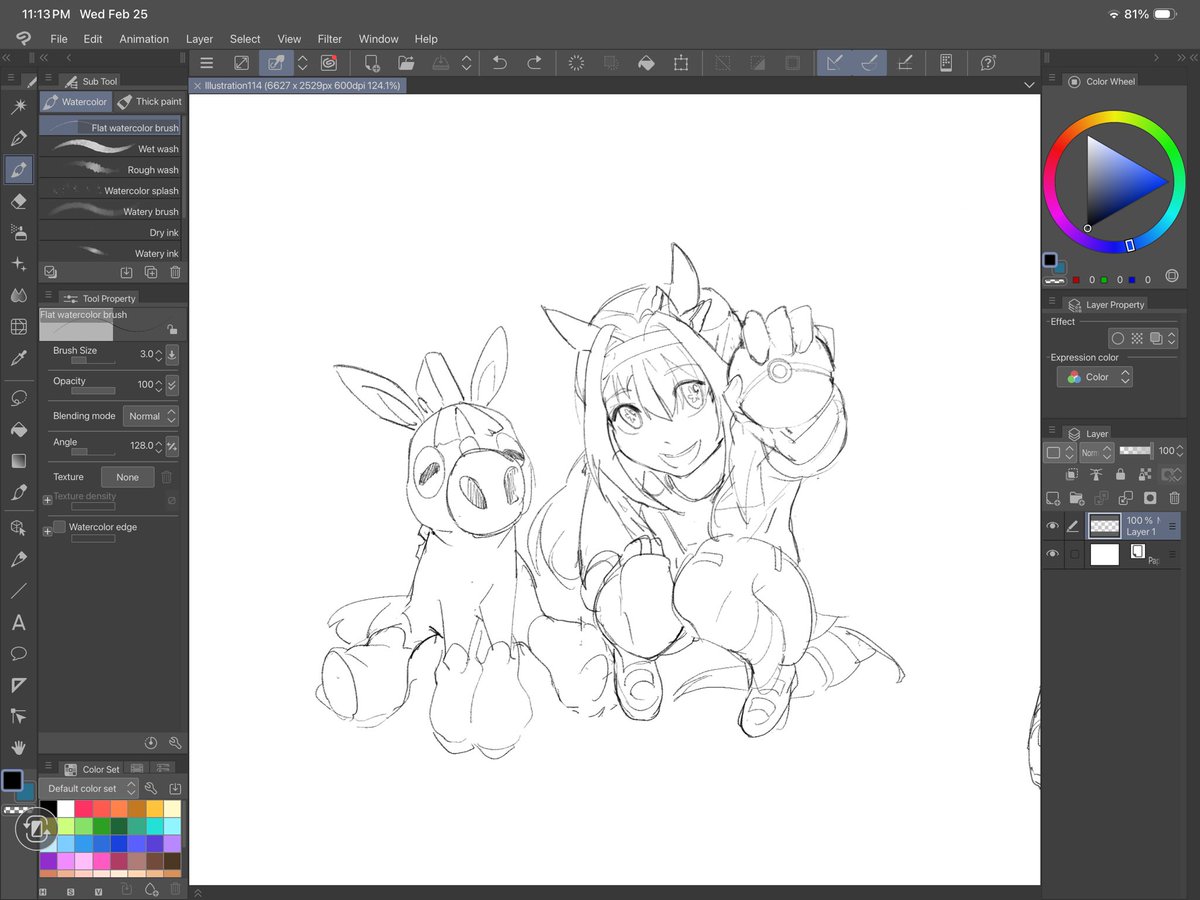Select the Text tool
Viewport: 1200px width, 900px height.
coord(19,622)
